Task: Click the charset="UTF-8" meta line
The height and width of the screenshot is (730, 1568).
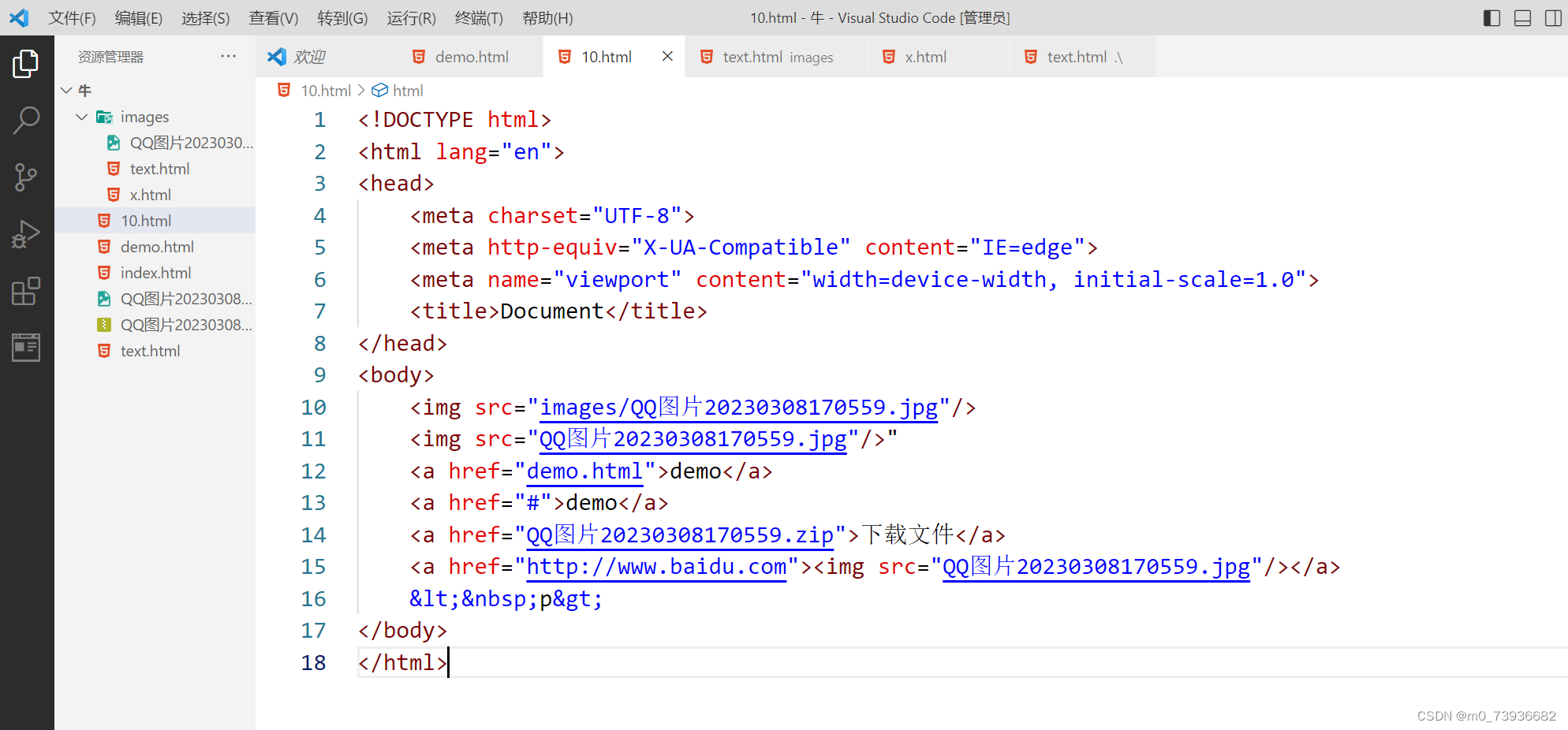Action: [552, 216]
